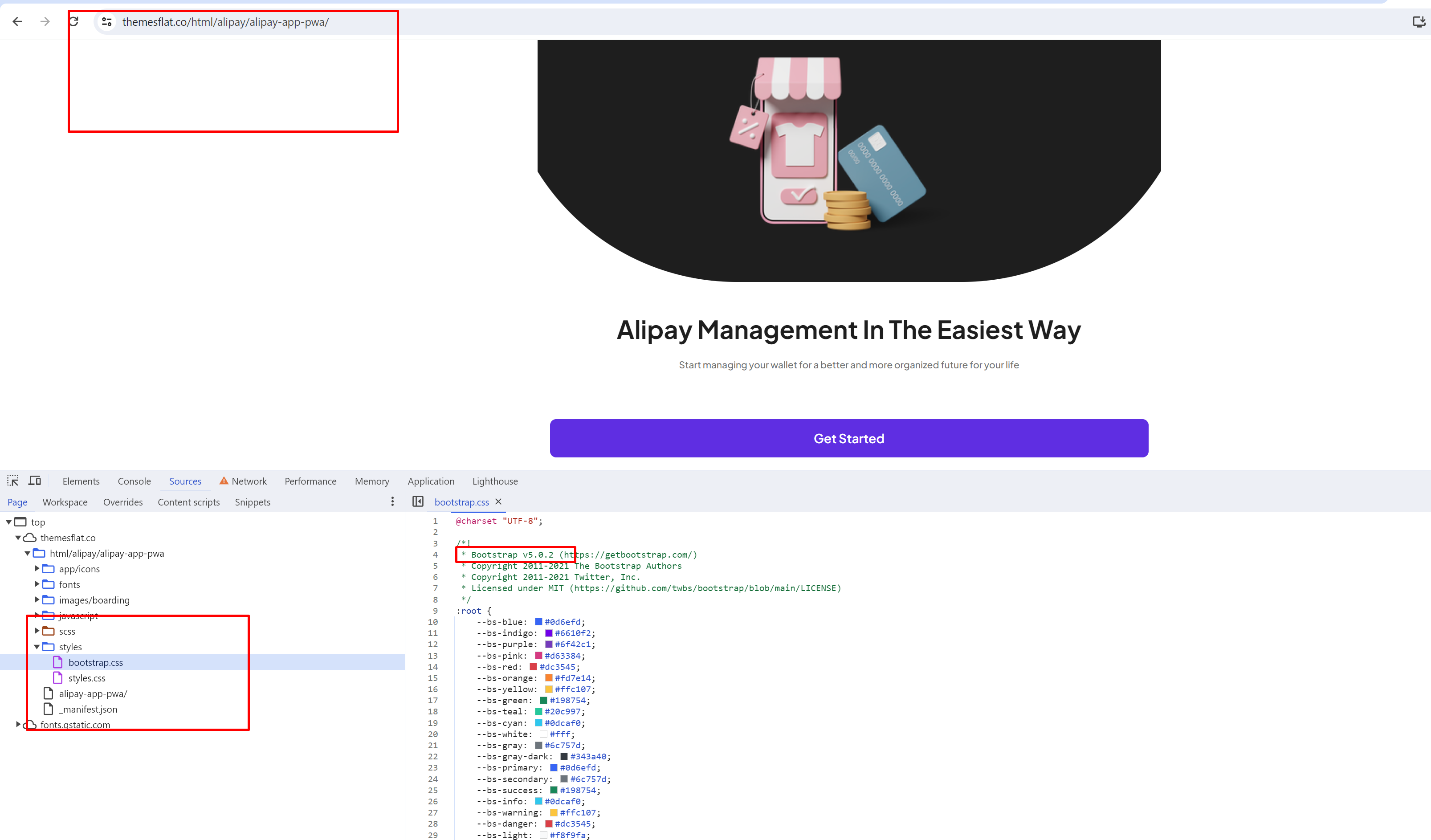Click the alipay-app-pwa/ document icon
The width and height of the screenshot is (1431, 840).
point(49,693)
